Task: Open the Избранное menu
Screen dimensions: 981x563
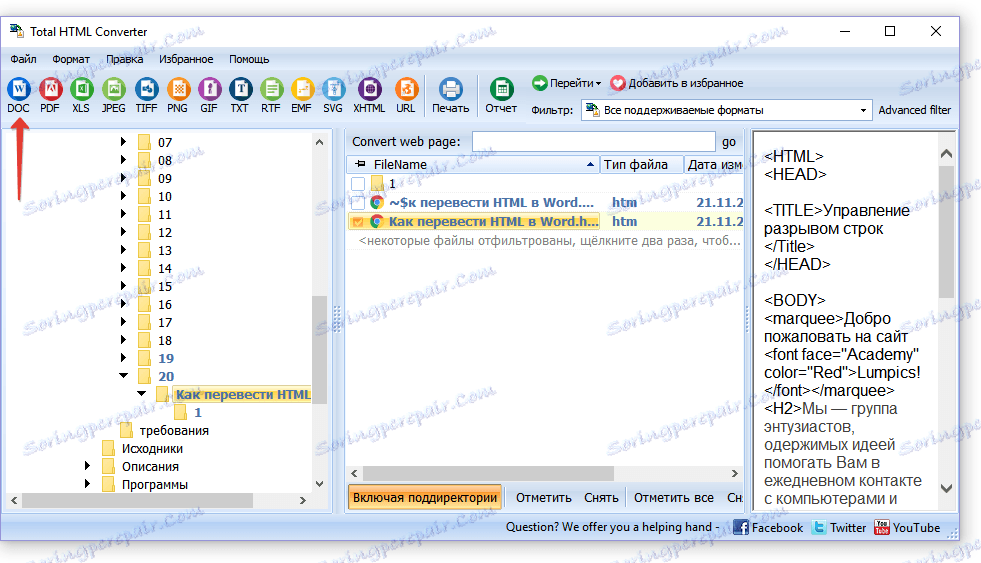Action: 186,59
